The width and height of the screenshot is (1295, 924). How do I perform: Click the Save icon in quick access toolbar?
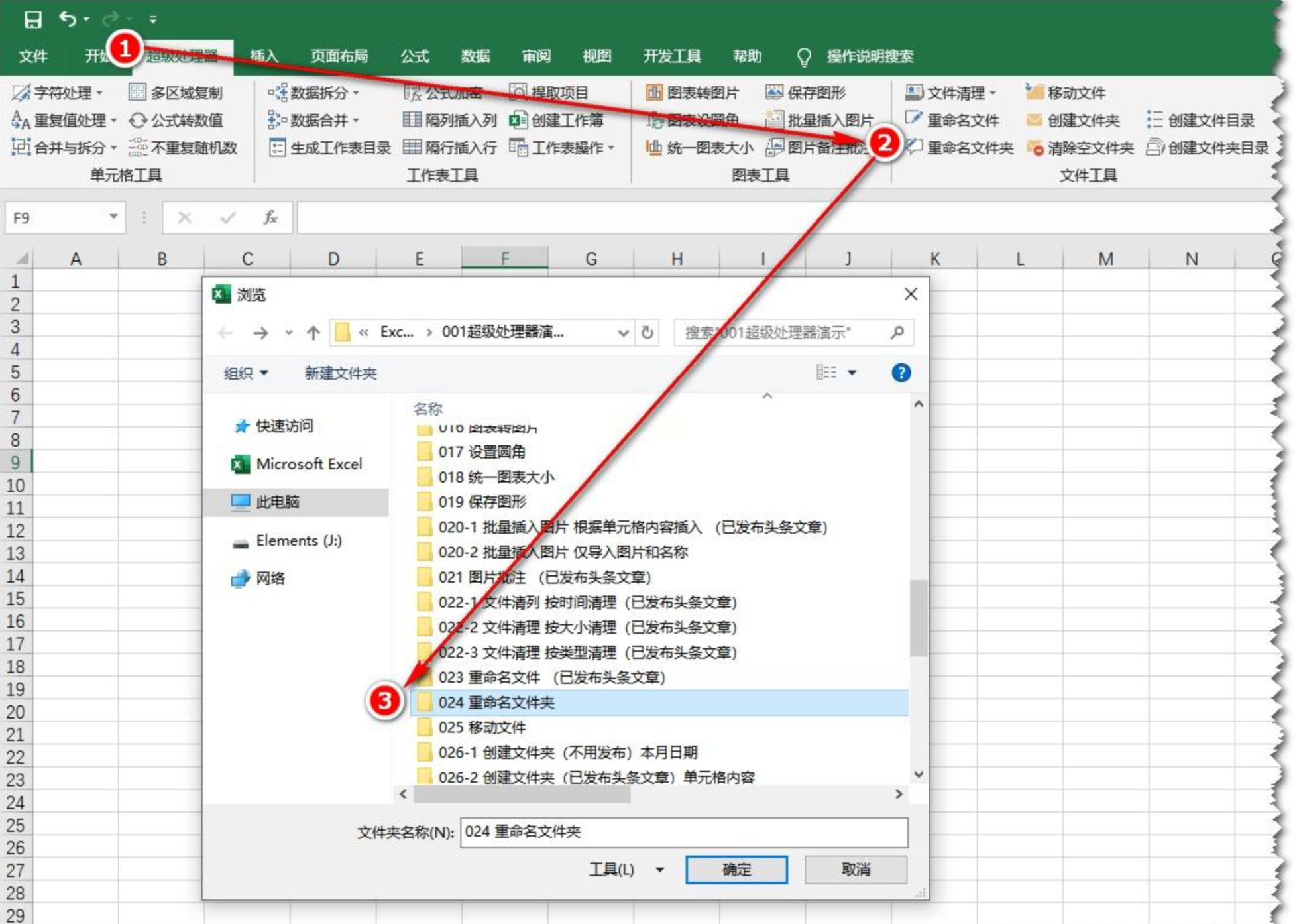click(x=32, y=19)
